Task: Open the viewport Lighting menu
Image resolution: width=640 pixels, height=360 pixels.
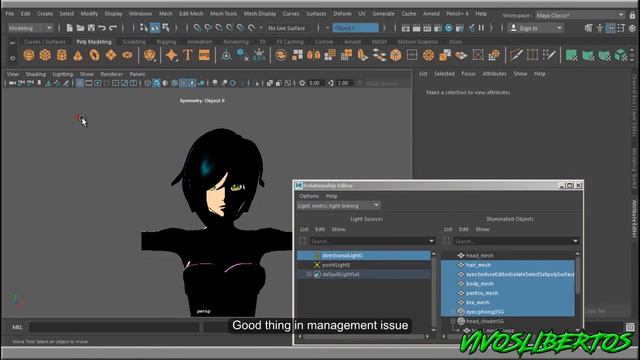Action: (62, 74)
